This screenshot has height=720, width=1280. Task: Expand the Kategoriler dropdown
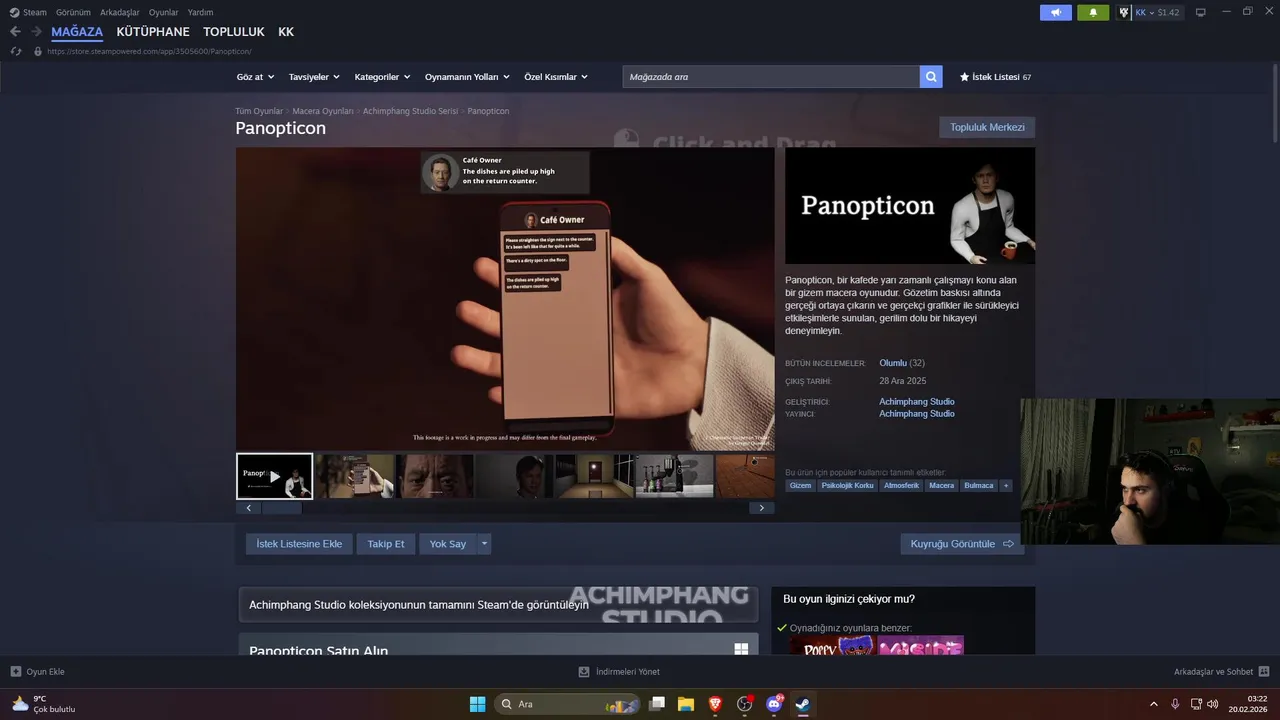point(382,77)
